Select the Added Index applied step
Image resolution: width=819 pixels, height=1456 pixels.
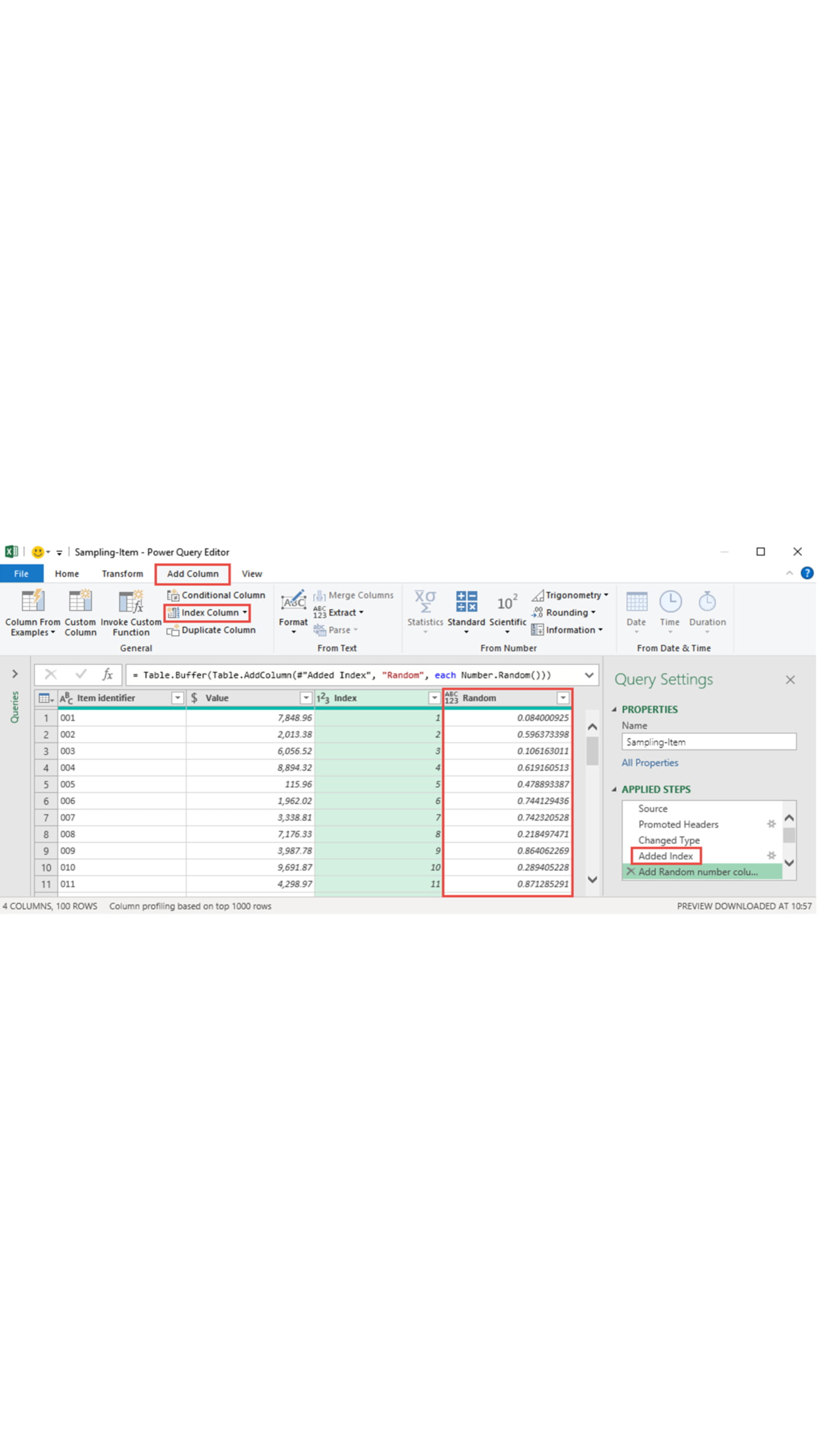pyautogui.click(x=665, y=856)
